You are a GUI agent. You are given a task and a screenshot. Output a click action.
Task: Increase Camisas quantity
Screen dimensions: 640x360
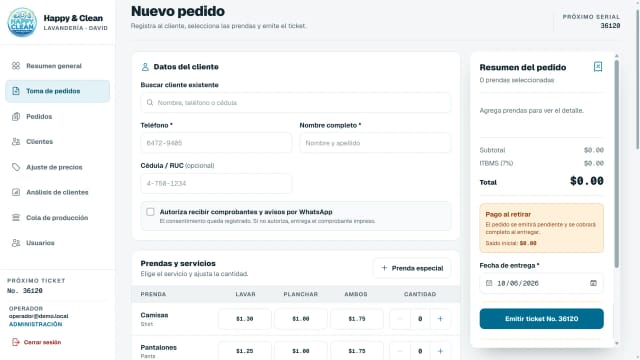440,319
